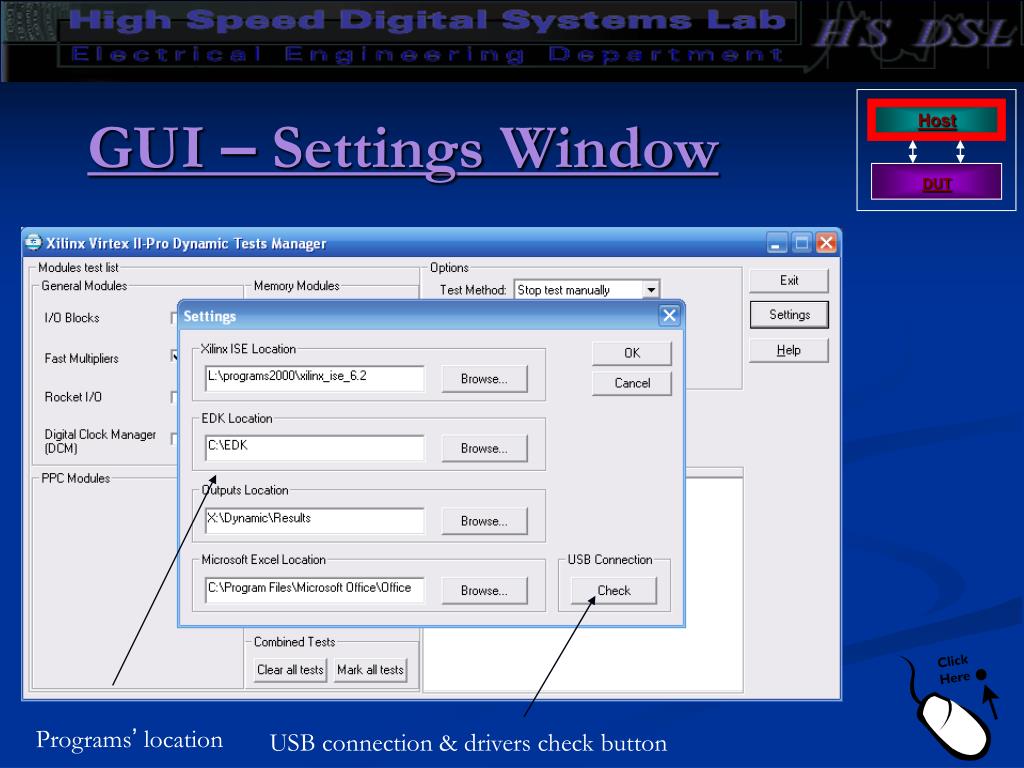1024x768 pixels.
Task: Minimize the Xilinx Dynamic Tests Manager window
Action: pos(775,244)
